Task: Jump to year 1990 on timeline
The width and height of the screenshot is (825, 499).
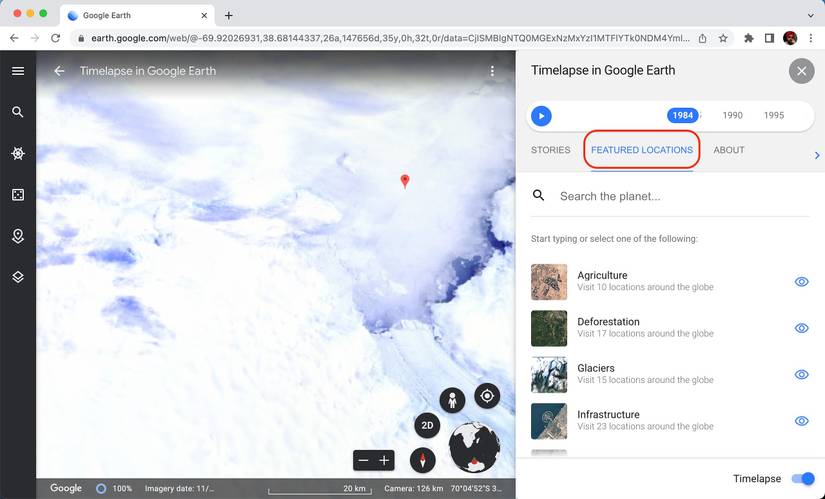Action: 732,115
